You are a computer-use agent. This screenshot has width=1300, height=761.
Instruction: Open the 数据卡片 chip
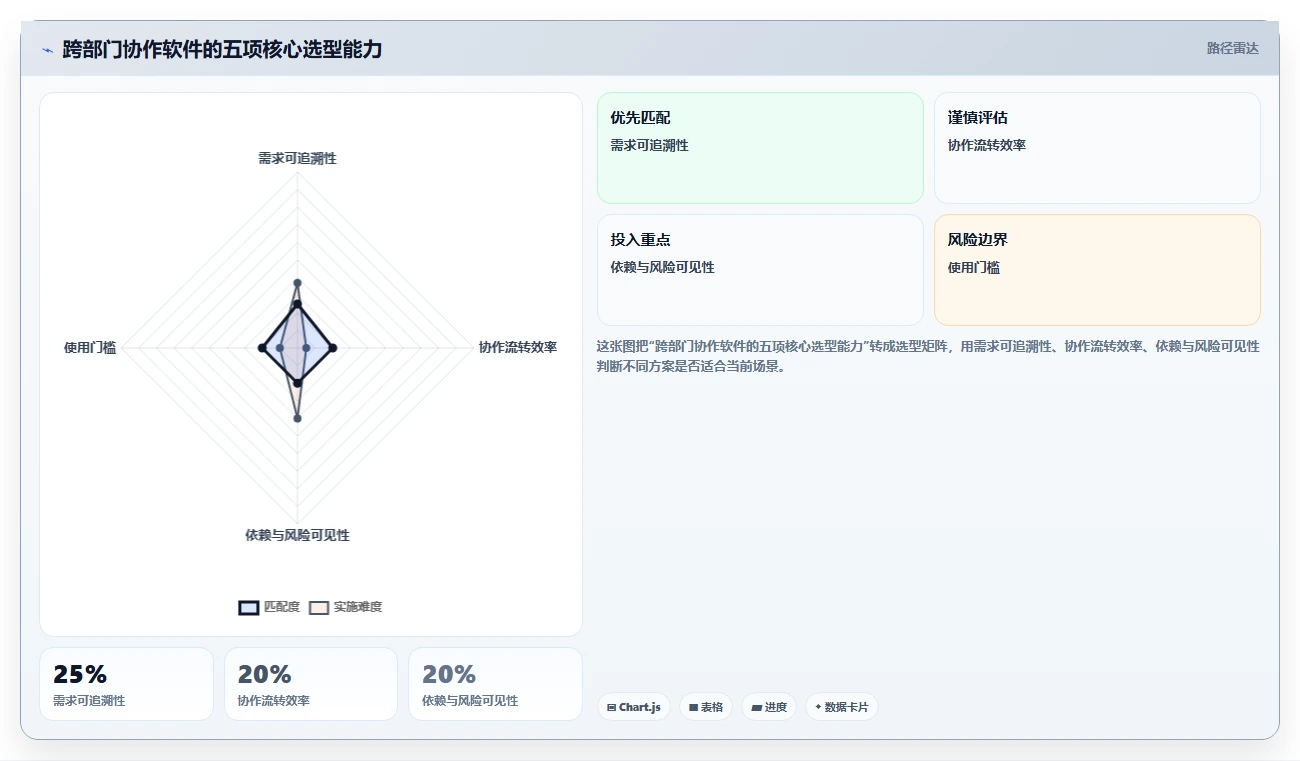tap(842, 707)
